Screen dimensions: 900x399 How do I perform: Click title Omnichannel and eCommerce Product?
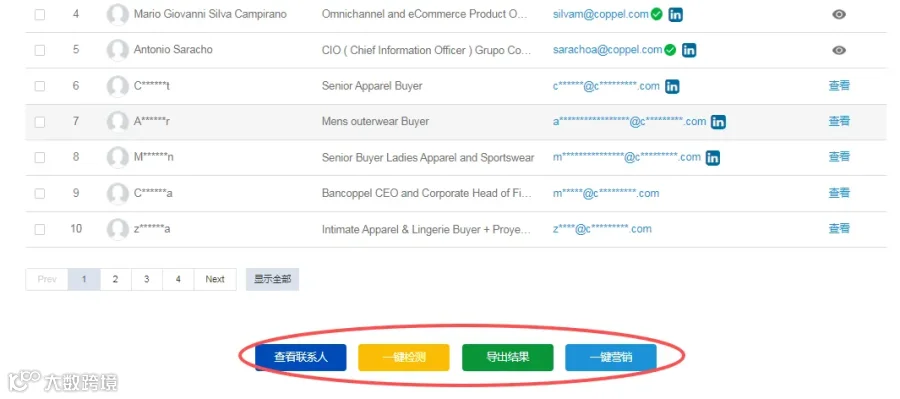(x=424, y=14)
